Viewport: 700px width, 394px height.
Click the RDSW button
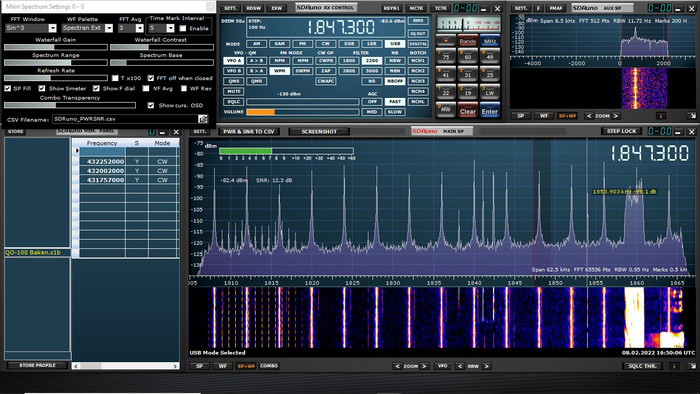[254, 8]
